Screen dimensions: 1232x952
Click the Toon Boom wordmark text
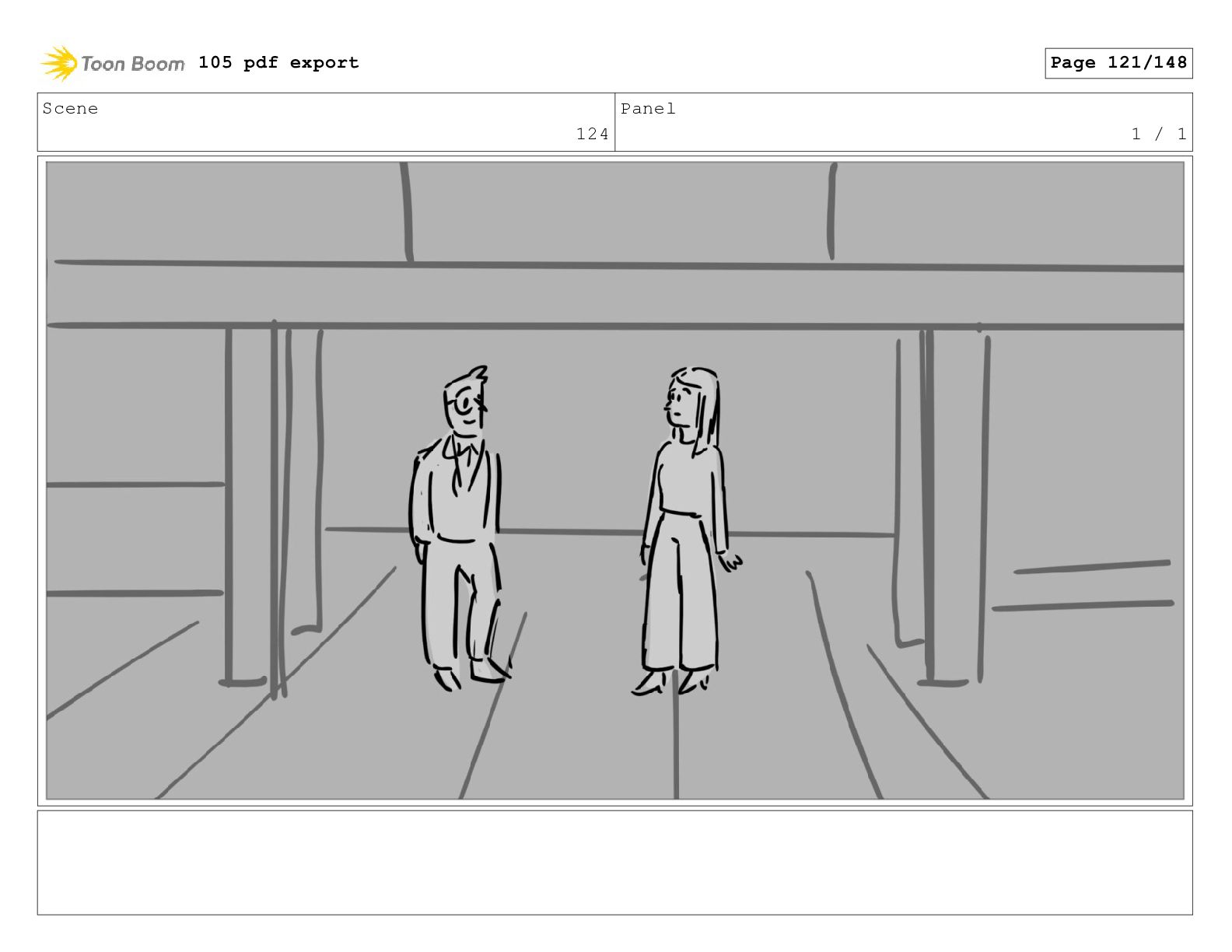click(133, 64)
